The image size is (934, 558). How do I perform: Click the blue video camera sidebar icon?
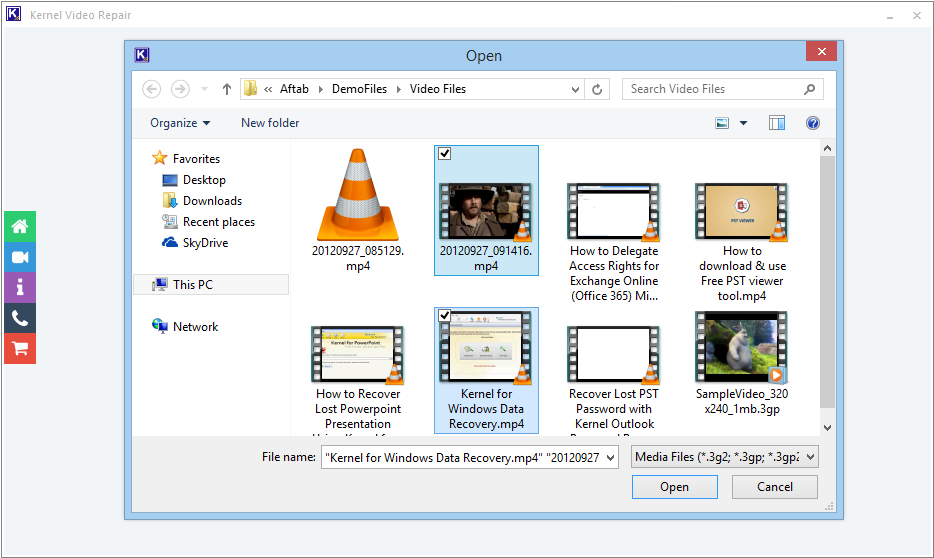click(x=19, y=257)
